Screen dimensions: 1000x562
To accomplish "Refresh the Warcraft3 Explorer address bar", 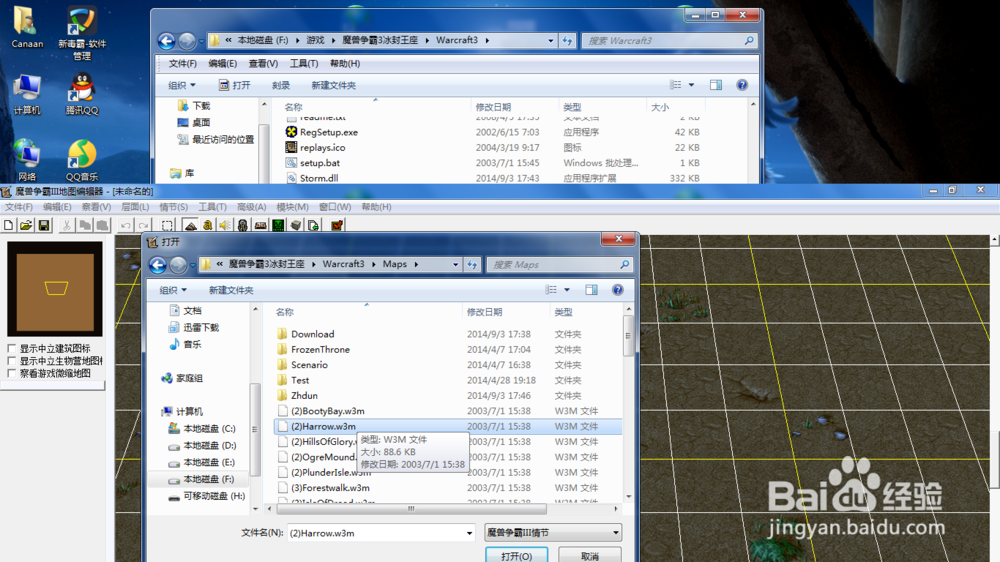I will [x=568, y=40].
